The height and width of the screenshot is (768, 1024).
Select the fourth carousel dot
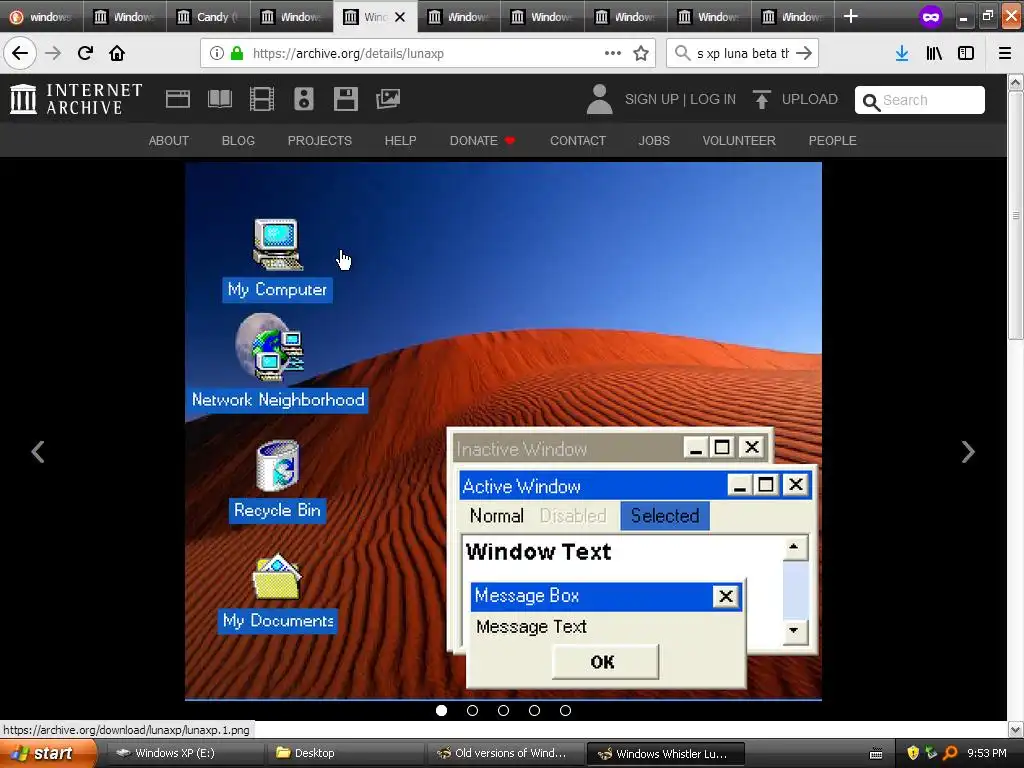pyautogui.click(x=534, y=711)
